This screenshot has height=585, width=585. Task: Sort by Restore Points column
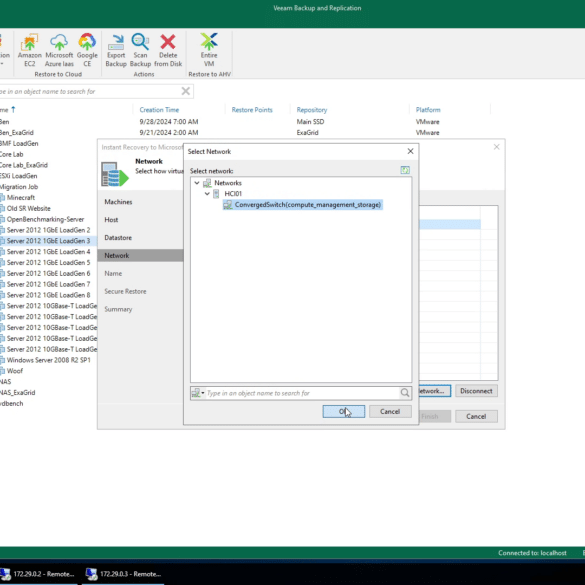(252, 110)
